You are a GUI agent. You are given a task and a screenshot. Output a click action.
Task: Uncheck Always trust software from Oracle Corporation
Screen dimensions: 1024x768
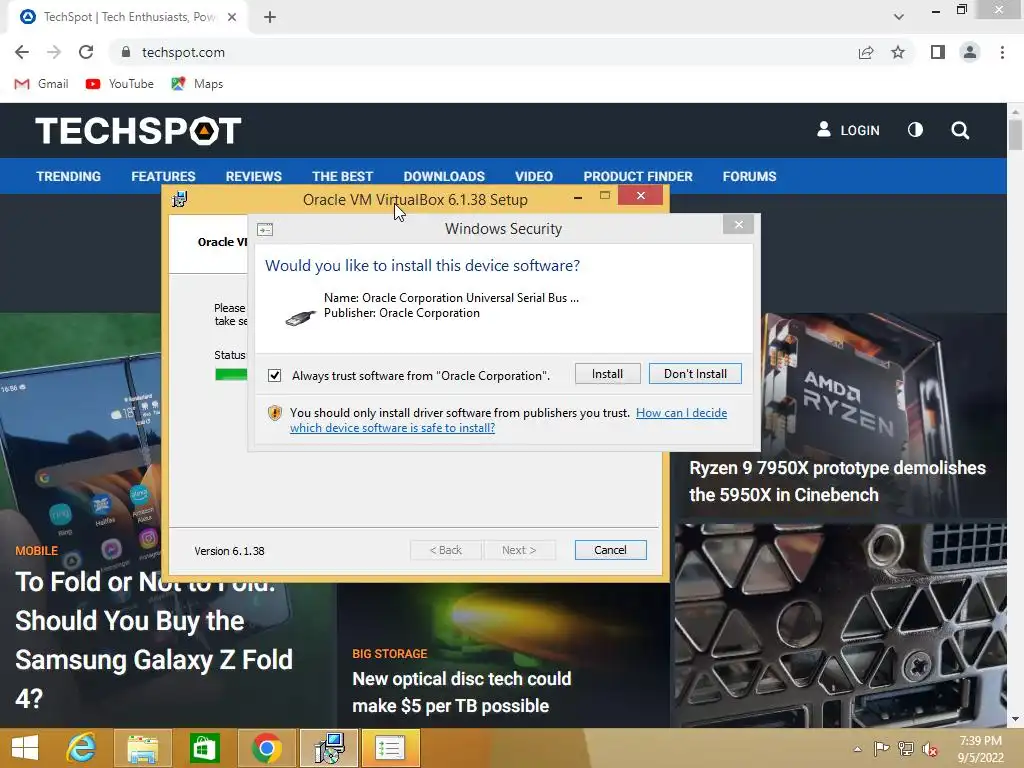274,376
